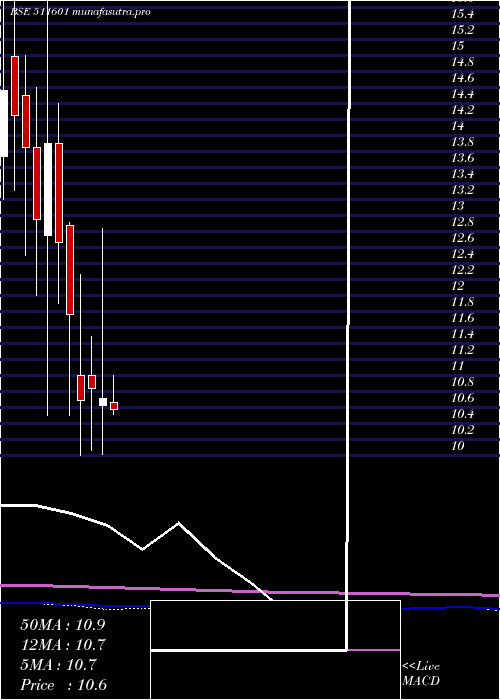This screenshot has height=700, width=500.
Task: Click the 11.6 price axis label
Action: [462, 318]
